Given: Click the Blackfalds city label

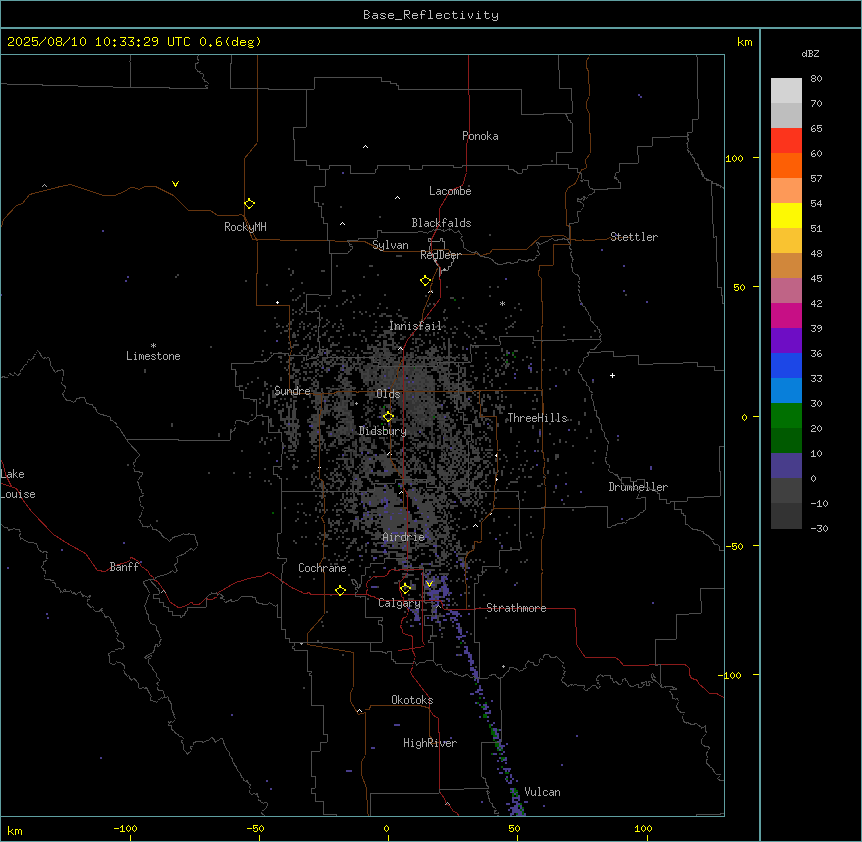Looking at the screenshot, I should point(441,223).
